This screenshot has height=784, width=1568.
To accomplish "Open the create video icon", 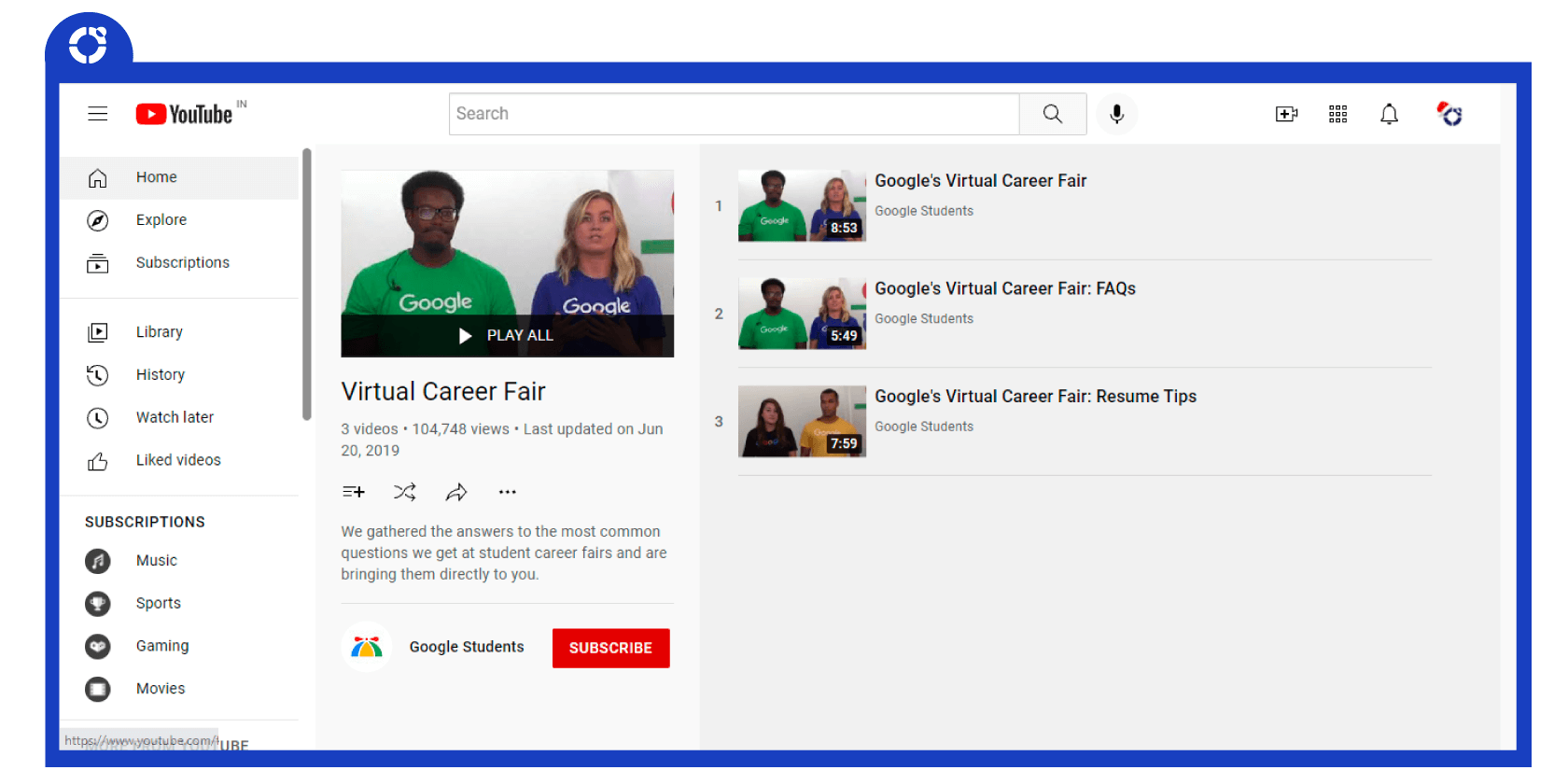I will [x=1286, y=114].
